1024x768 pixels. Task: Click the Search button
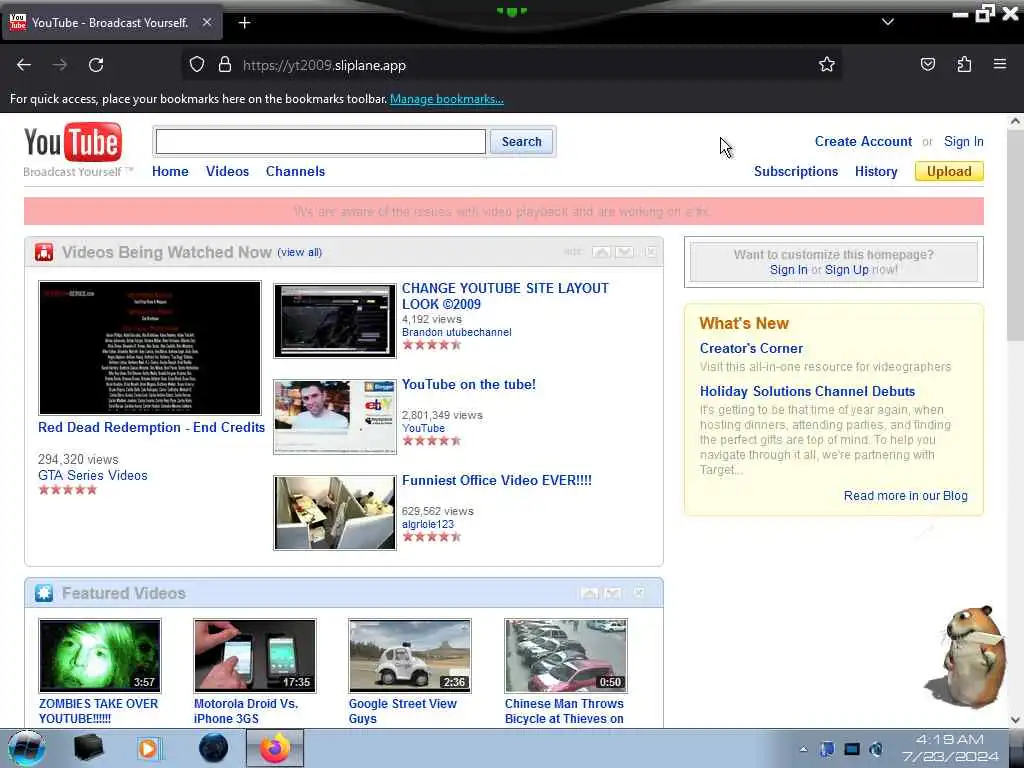[521, 142]
